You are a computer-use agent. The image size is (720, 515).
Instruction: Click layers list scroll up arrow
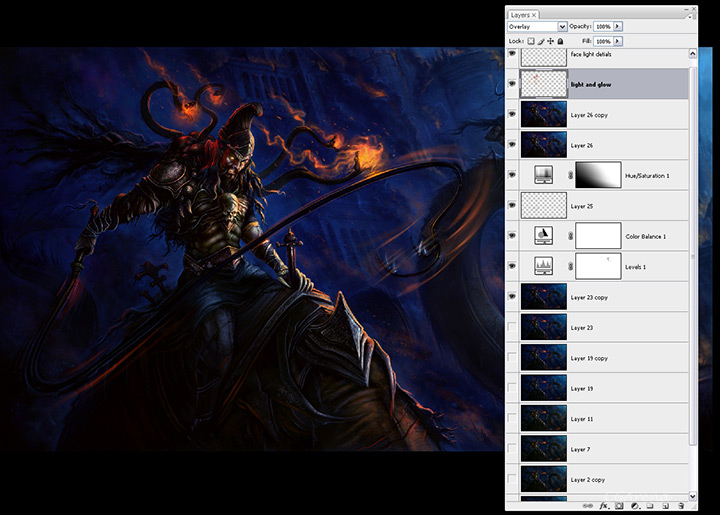point(692,54)
